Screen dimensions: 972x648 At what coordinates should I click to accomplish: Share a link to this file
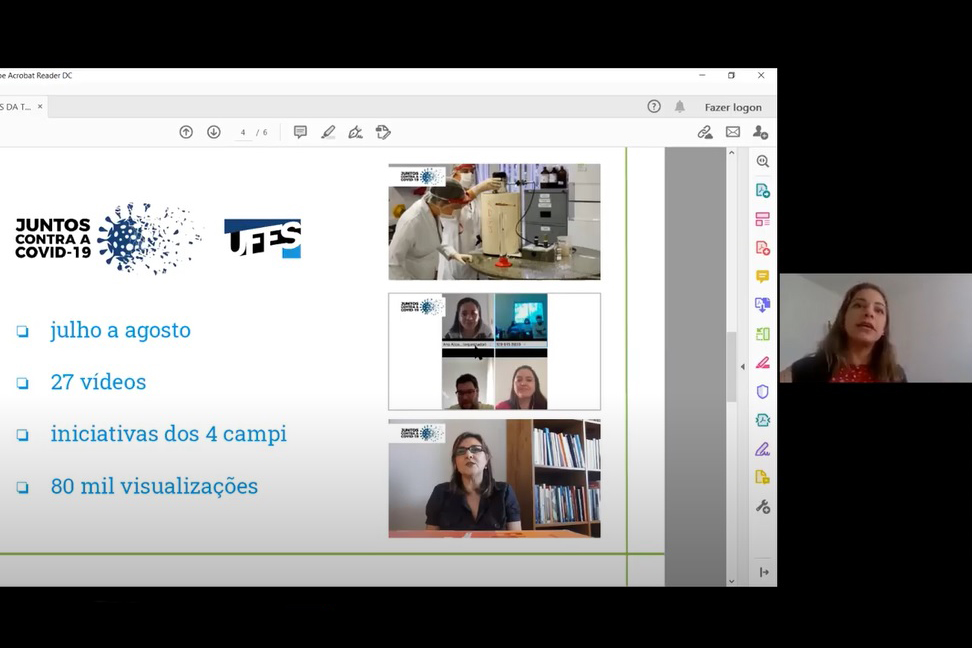[705, 132]
